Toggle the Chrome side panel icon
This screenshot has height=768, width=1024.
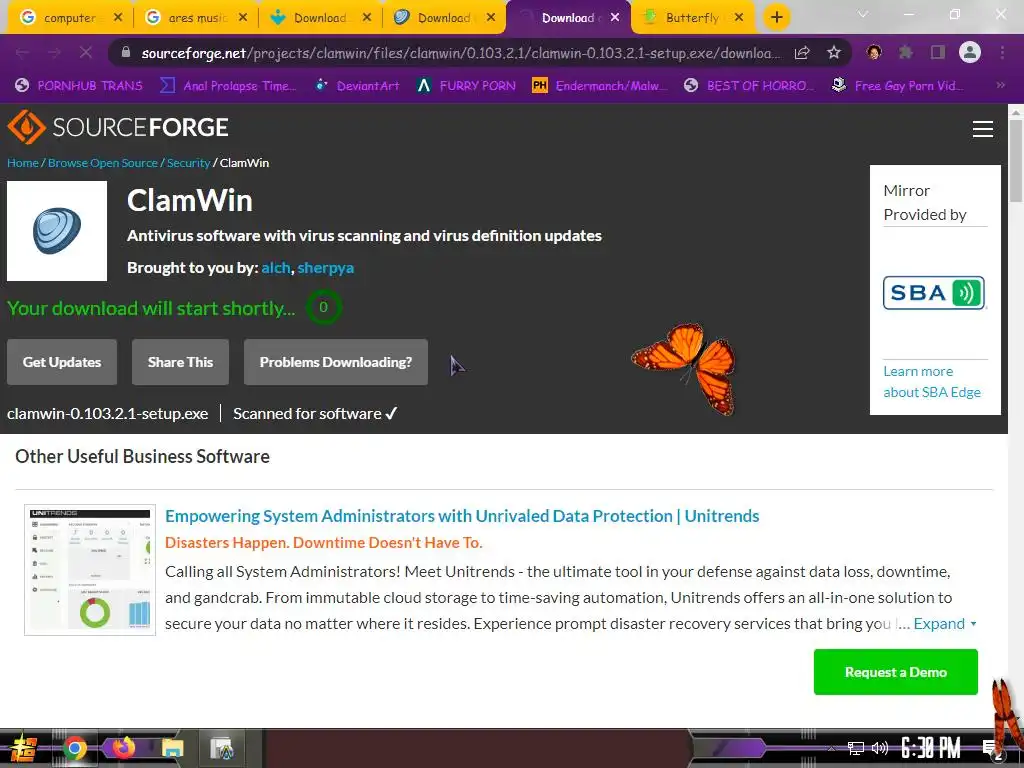pos(937,52)
